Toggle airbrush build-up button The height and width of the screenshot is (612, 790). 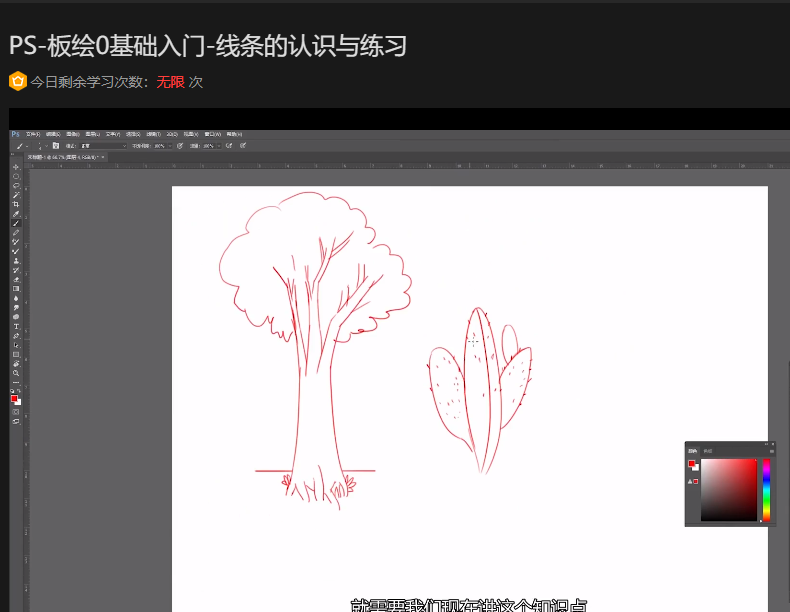pyautogui.click(x=229, y=146)
